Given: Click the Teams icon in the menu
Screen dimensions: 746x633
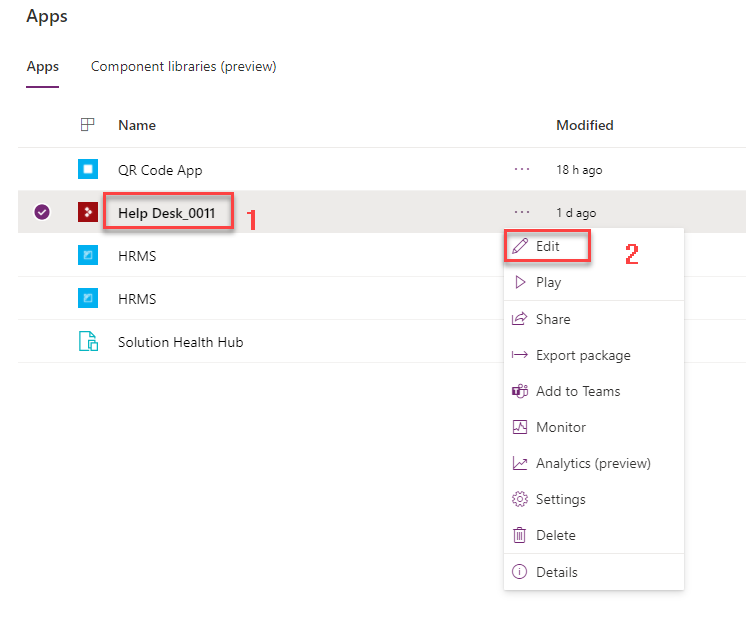Looking at the screenshot, I should point(520,392).
